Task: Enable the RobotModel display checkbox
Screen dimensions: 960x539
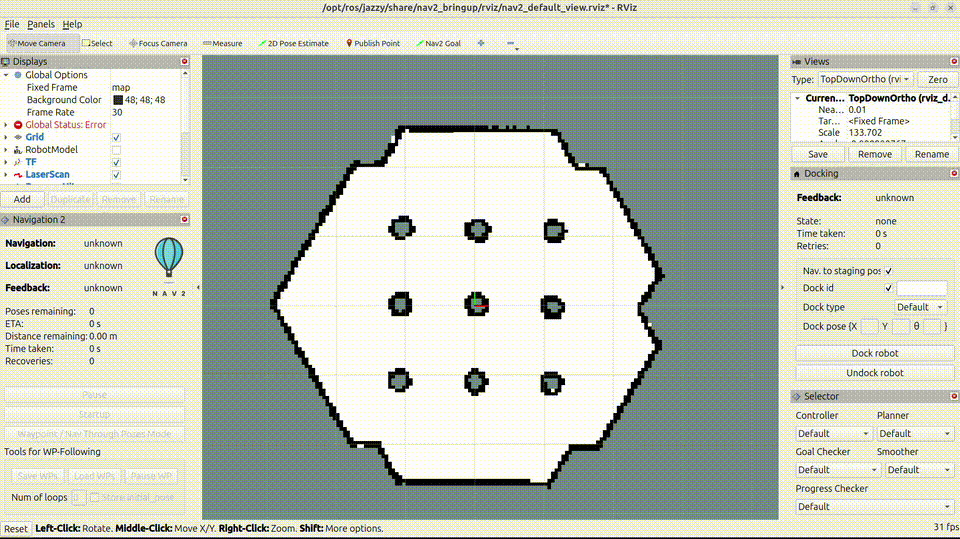Action: coord(117,150)
